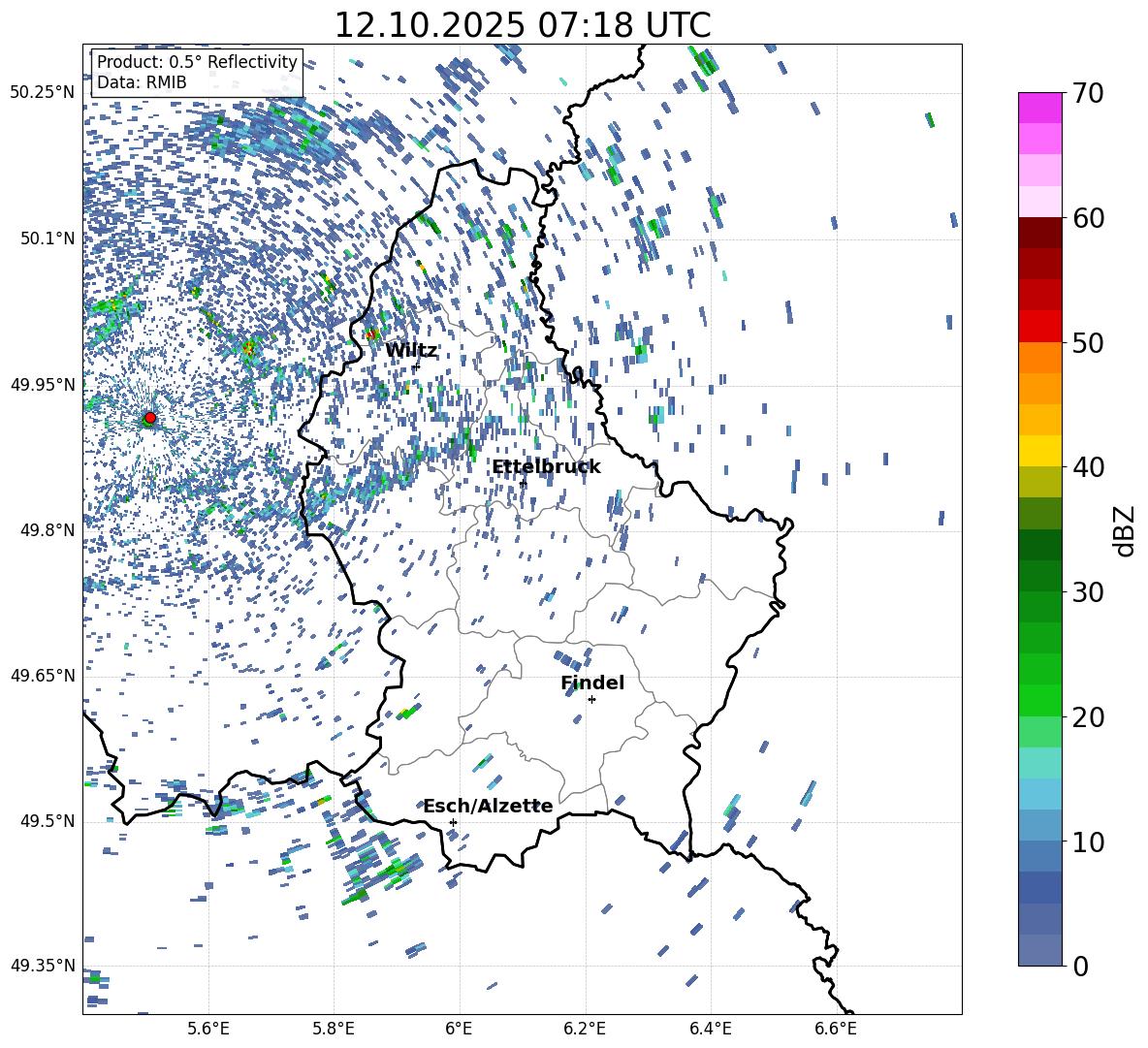Click the 49.5°N latitude label

pos(47,821)
